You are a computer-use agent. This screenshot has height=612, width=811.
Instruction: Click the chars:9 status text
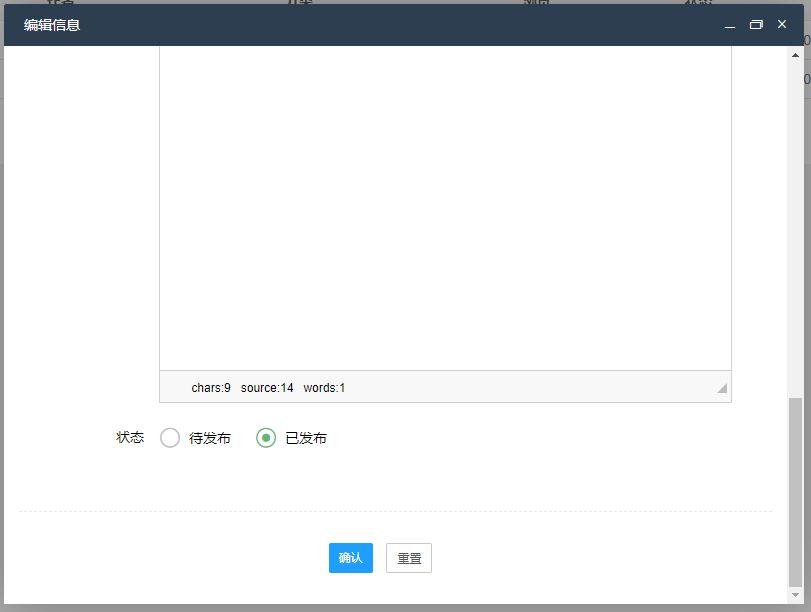coord(211,387)
